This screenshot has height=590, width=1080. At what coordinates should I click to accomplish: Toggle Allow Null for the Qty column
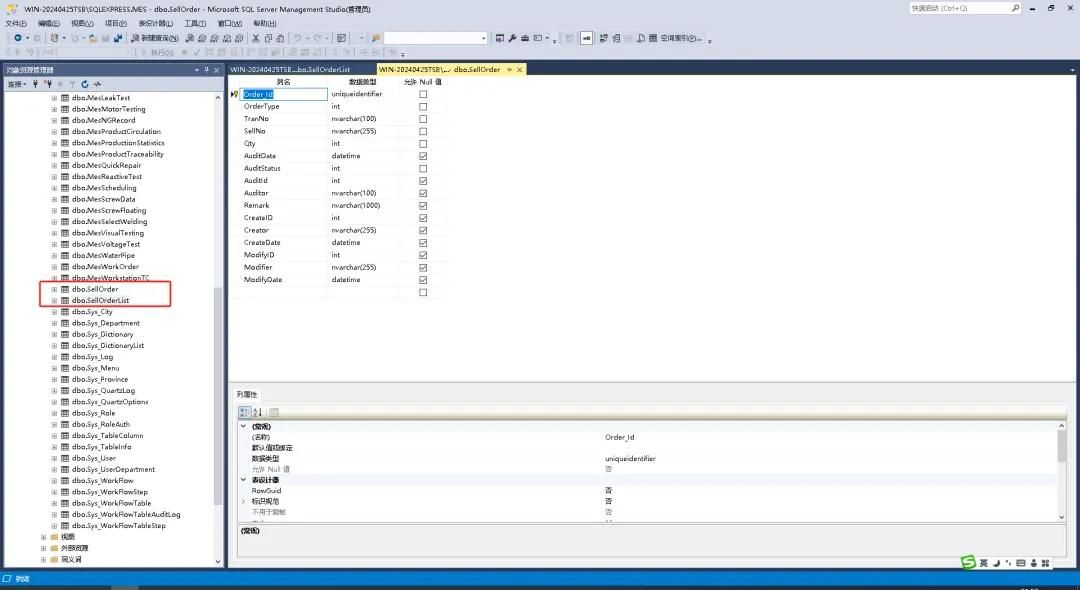(423, 144)
